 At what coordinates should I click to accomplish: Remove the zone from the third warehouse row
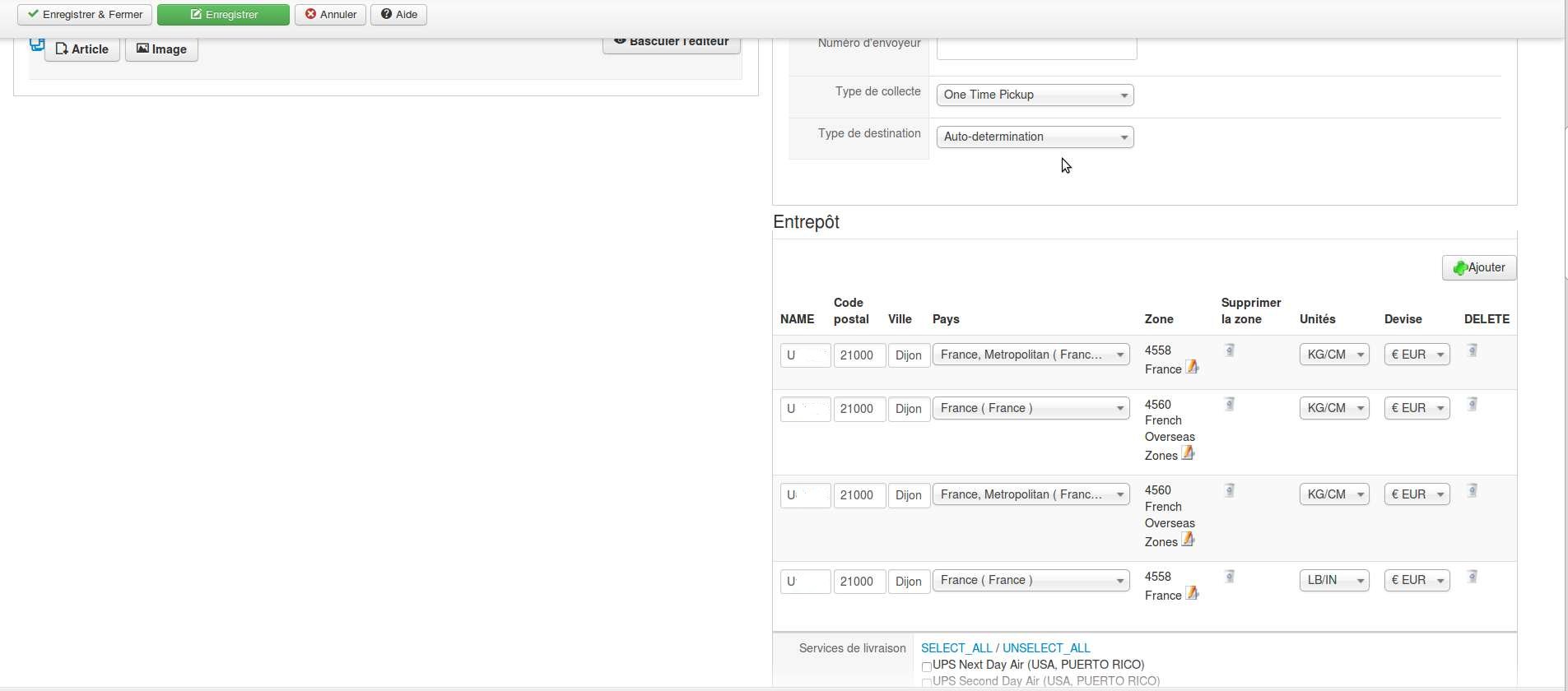click(1229, 490)
